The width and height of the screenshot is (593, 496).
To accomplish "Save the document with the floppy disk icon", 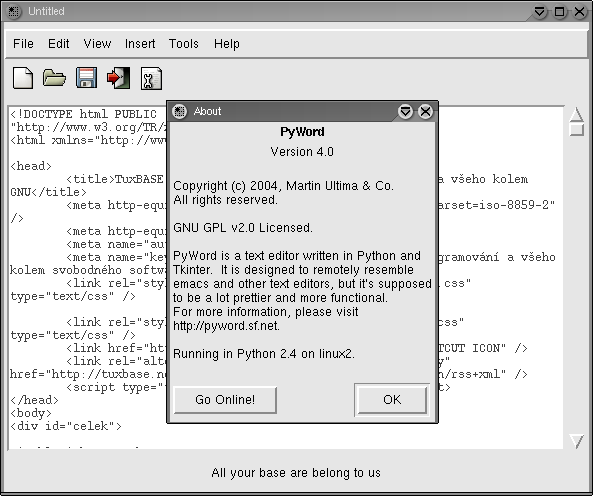I will (x=86, y=78).
